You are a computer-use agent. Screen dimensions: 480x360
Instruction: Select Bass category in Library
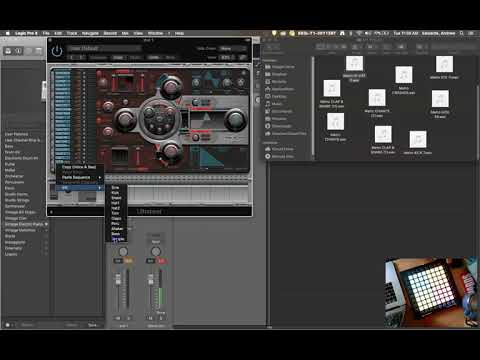[x=9, y=146]
